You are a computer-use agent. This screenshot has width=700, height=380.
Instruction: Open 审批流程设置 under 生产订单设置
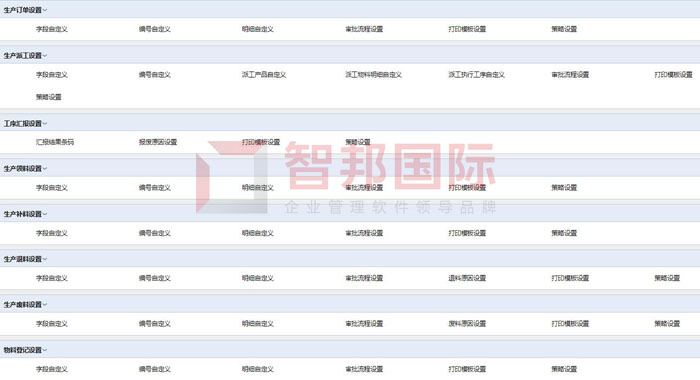[x=364, y=29]
